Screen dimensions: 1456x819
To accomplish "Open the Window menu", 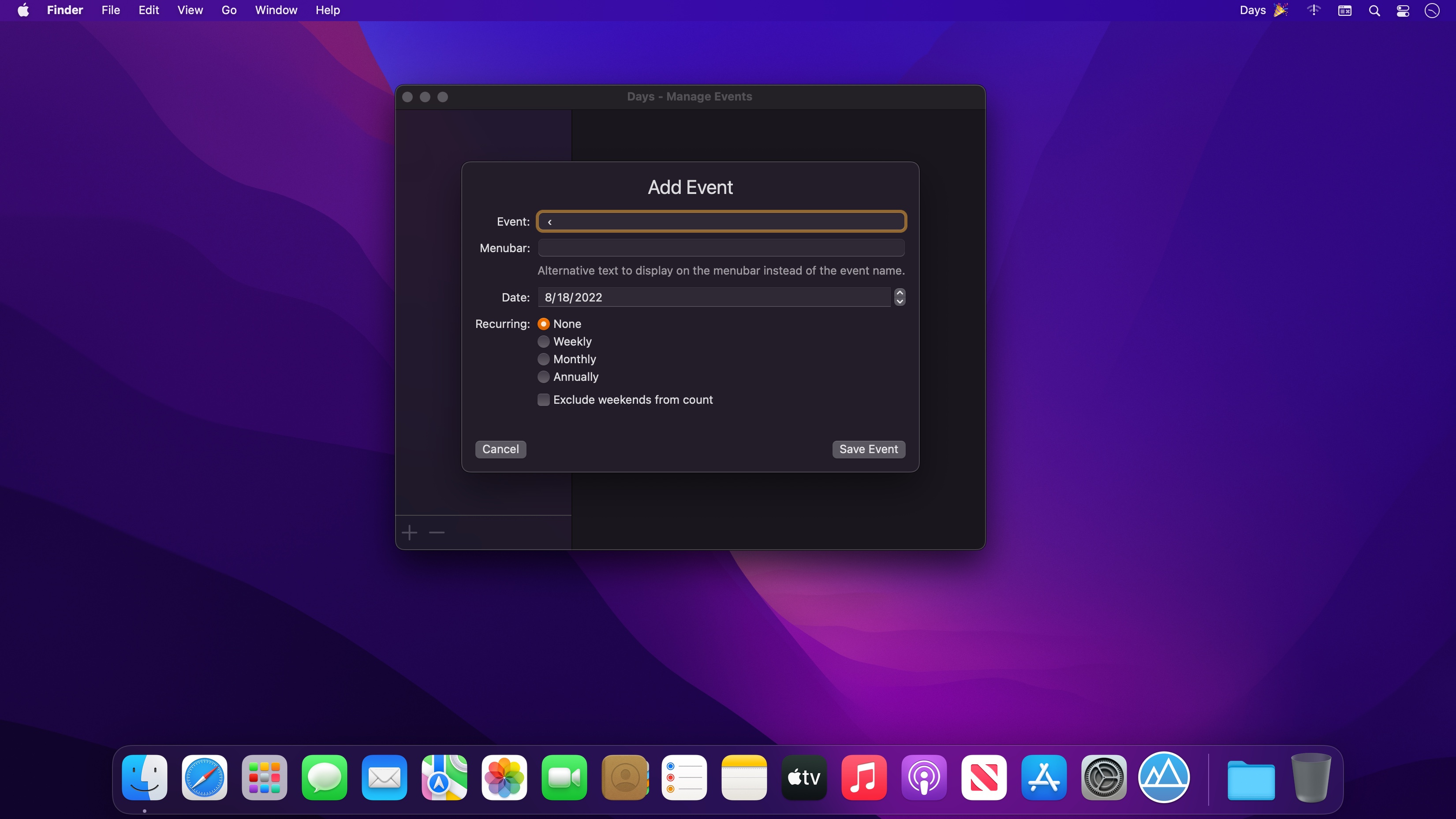I will tap(276, 10).
